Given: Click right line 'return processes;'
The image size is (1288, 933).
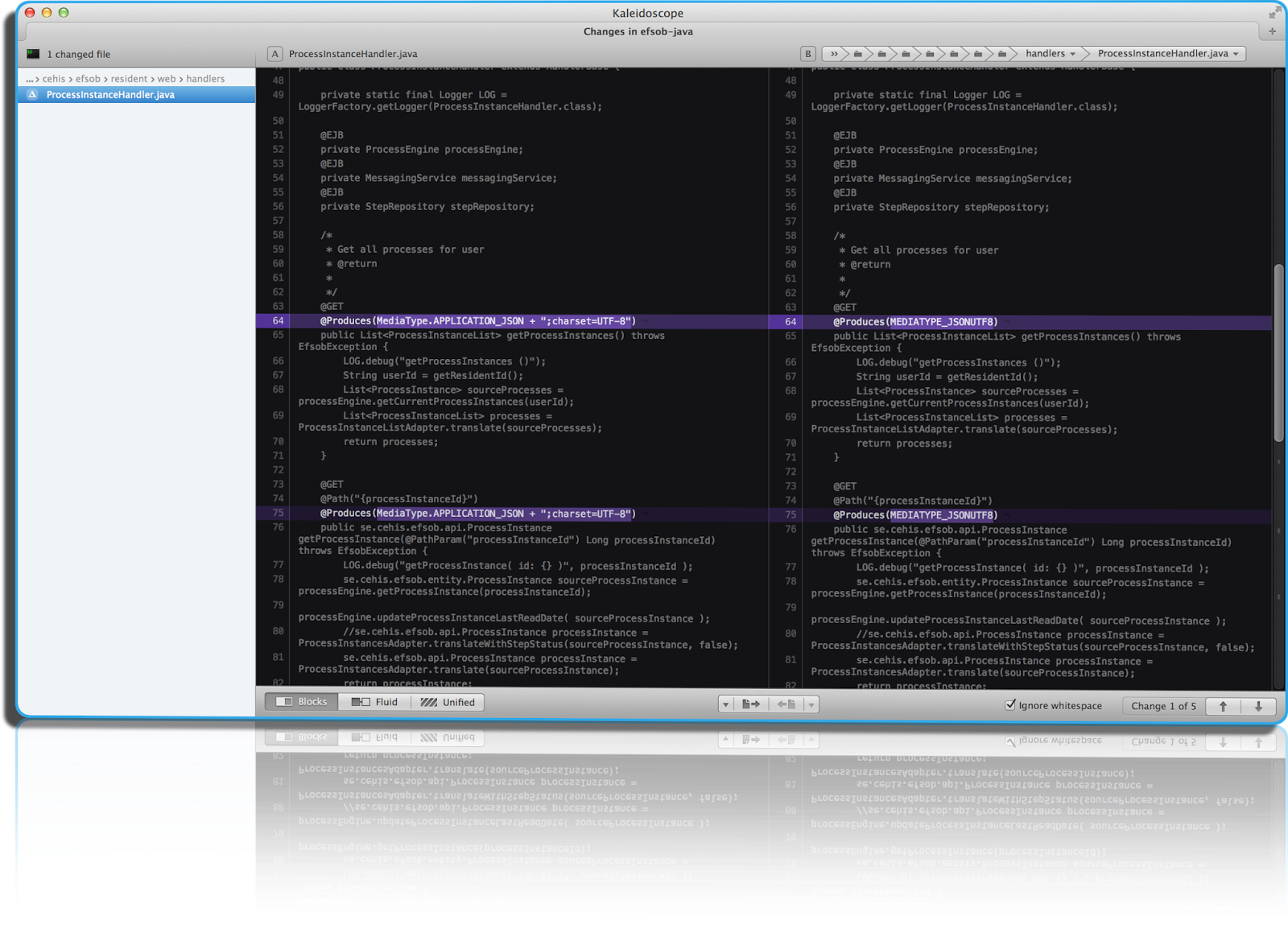Looking at the screenshot, I should tap(904, 444).
